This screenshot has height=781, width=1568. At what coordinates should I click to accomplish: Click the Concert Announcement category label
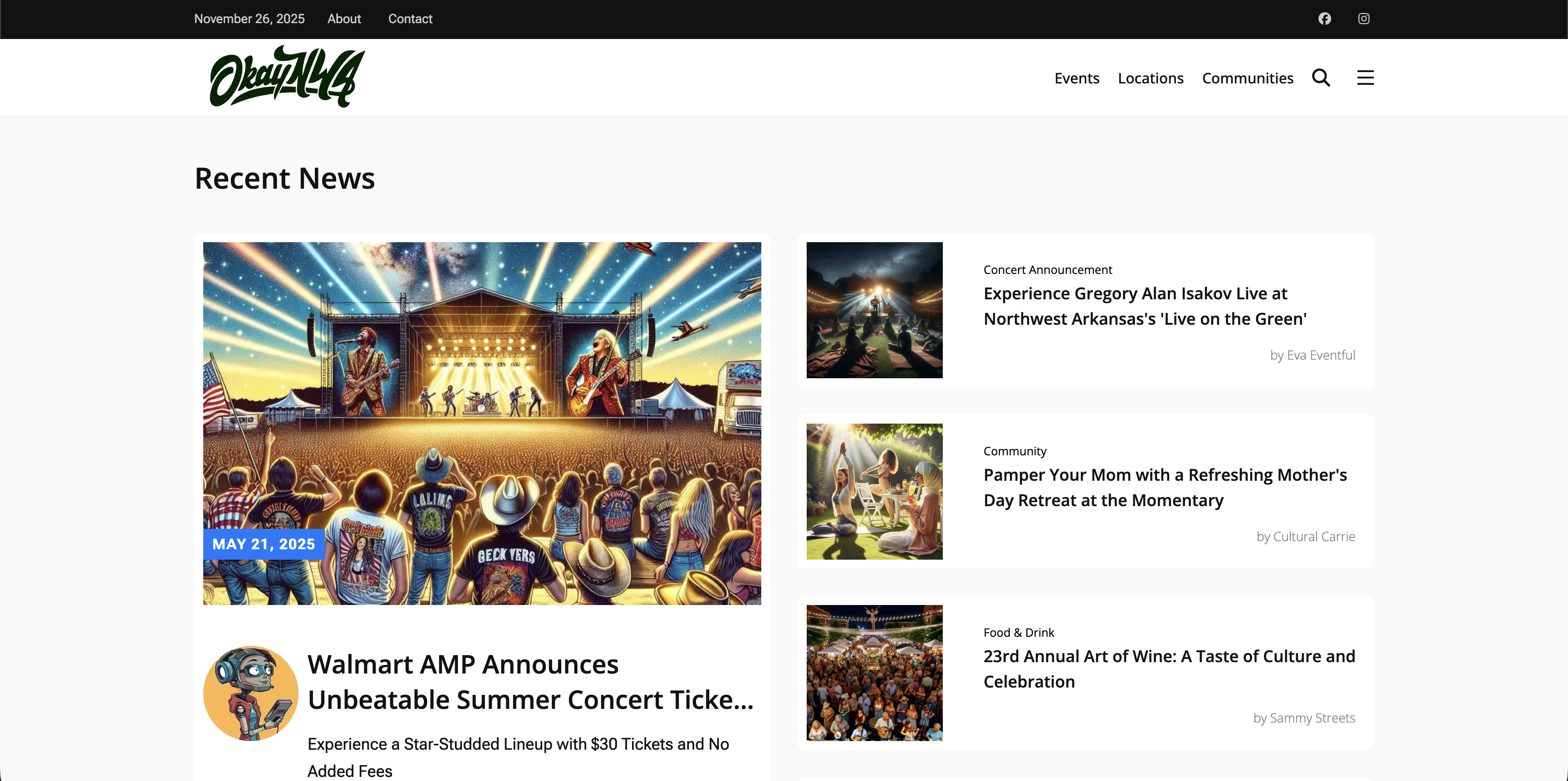point(1047,269)
